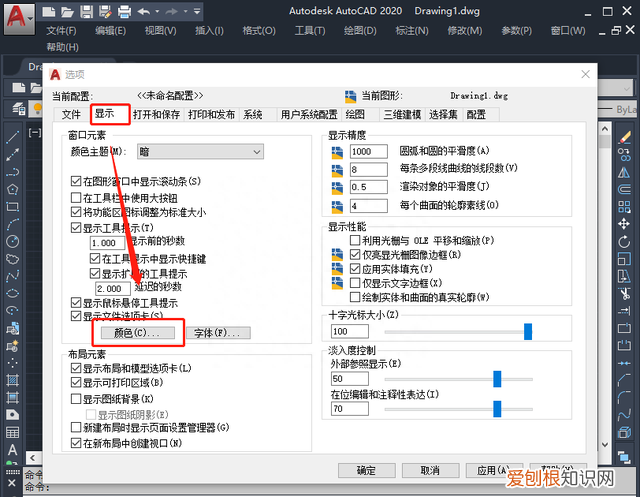Open the 标注(N) menu
Viewport: 640px width, 497px height.
412,31
